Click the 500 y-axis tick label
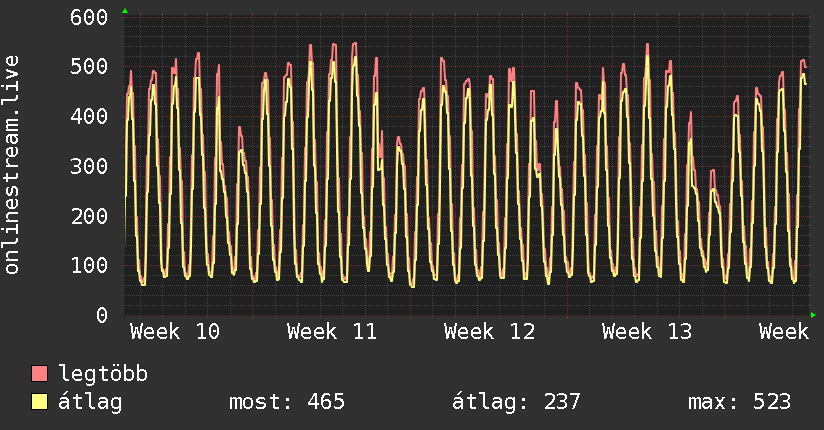The width and height of the screenshot is (824, 430). pos(89,67)
